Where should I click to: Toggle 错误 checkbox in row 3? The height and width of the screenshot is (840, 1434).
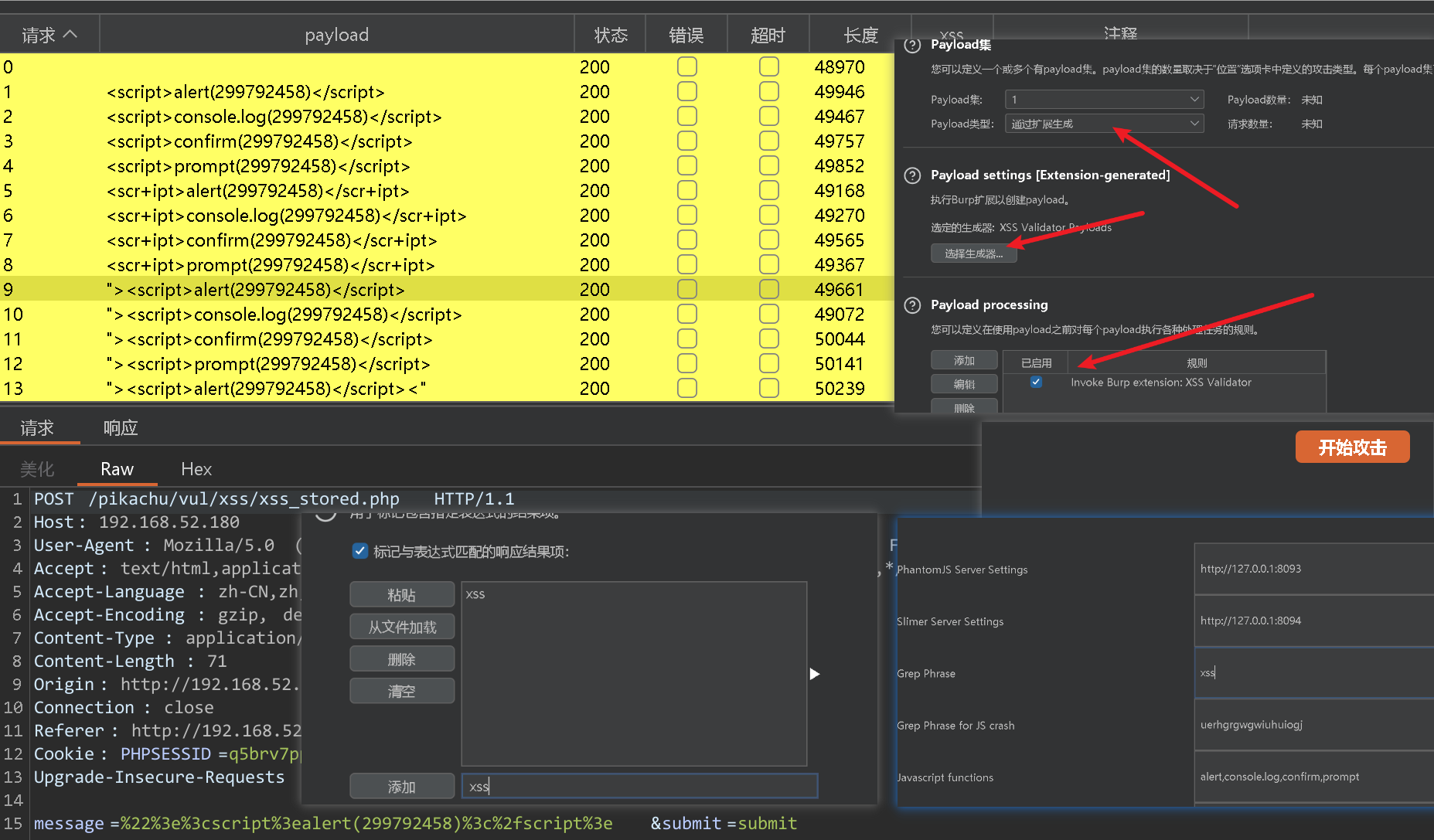(687, 141)
